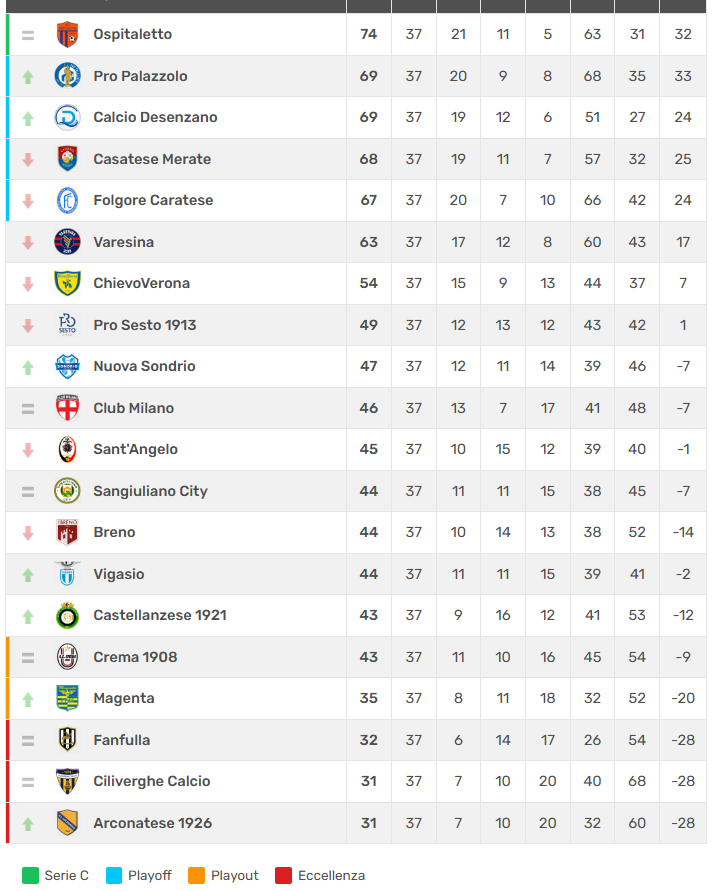Click the green Serie C legend swatch

(x=30, y=876)
